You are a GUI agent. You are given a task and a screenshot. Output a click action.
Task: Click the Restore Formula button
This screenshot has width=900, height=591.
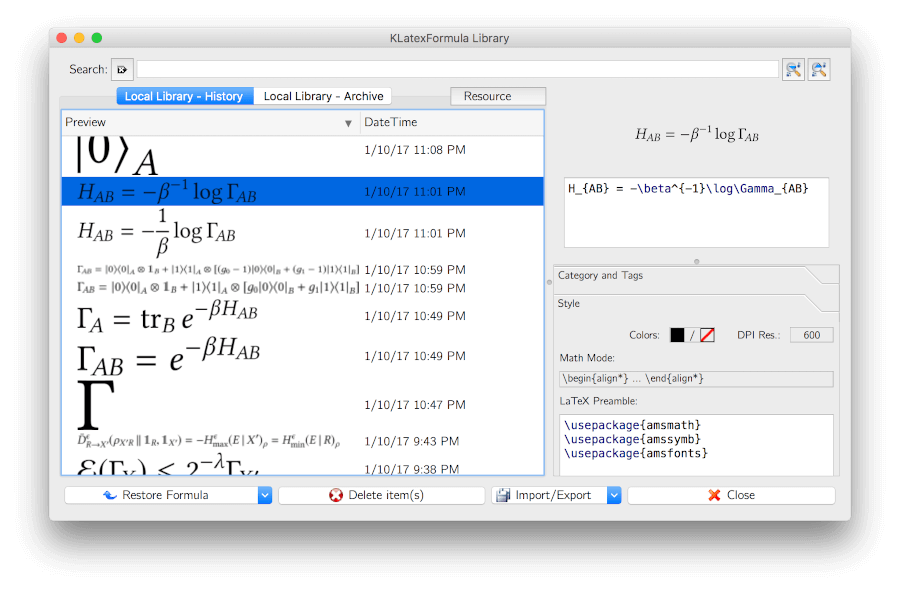pos(160,495)
